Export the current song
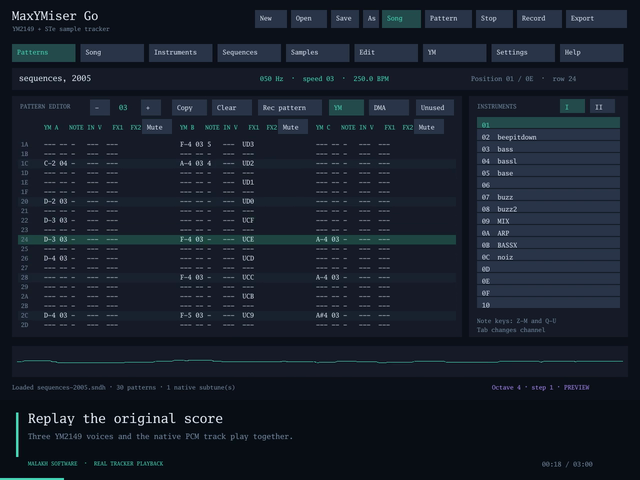Viewport: 640px width, 480px height. (596, 19)
